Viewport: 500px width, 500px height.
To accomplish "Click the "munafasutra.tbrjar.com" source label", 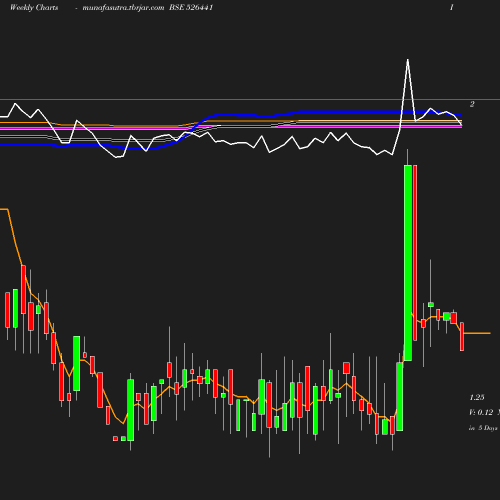I will coord(123,8).
